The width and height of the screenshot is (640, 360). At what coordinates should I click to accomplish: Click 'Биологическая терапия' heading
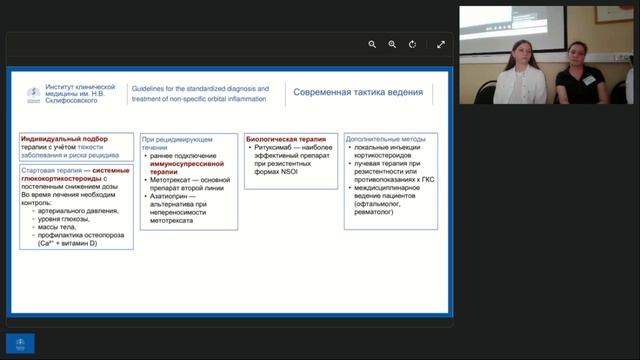[286, 139]
